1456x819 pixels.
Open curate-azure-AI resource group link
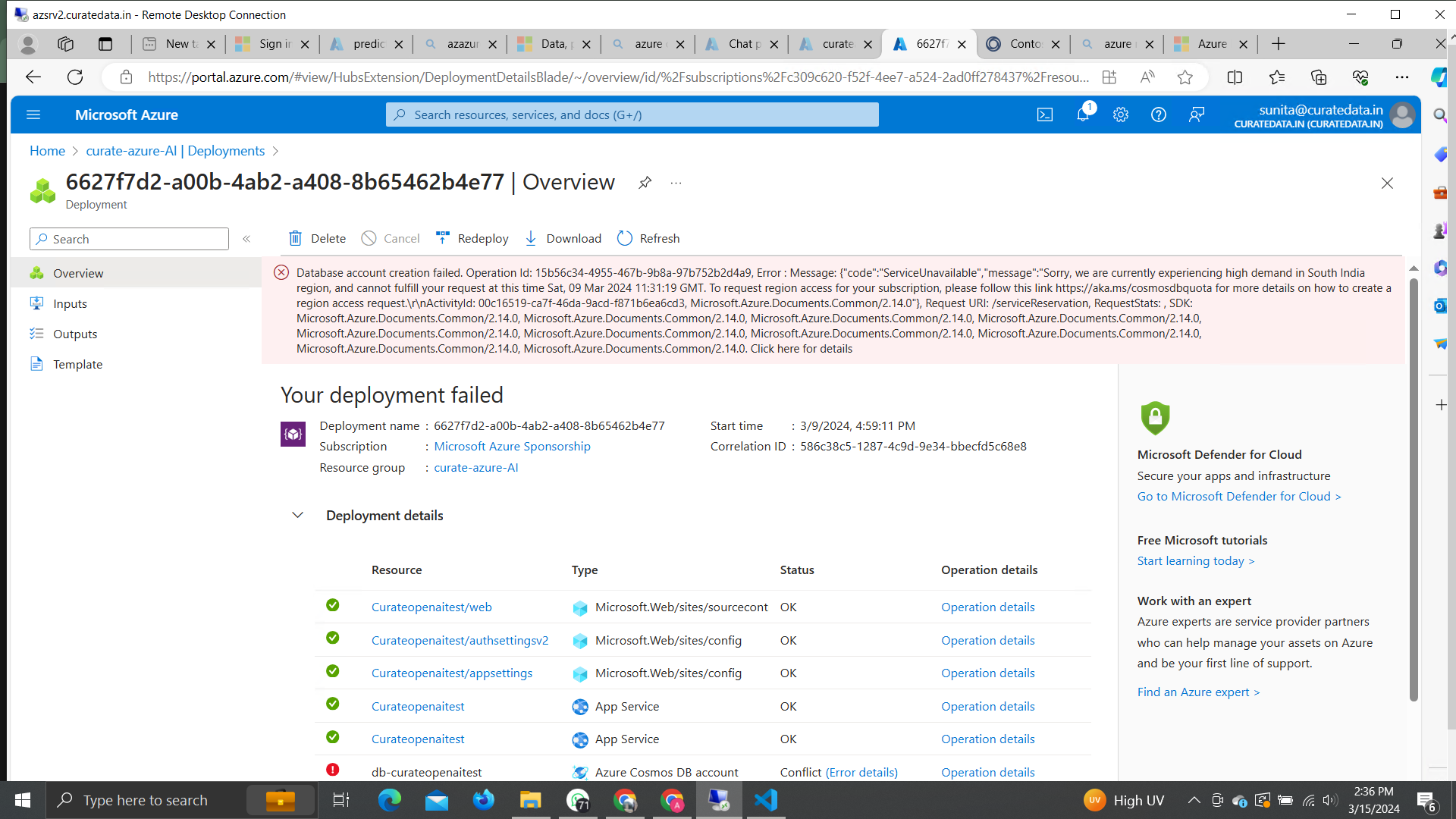point(476,468)
